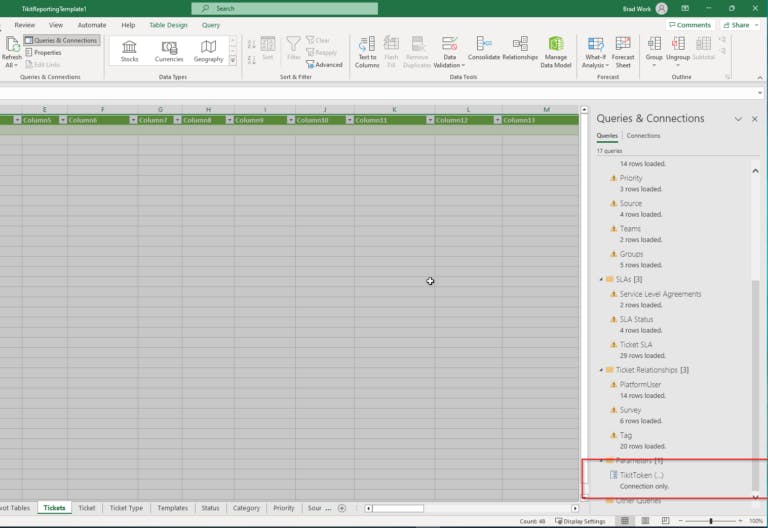The height and width of the screenshot is (528, 768).
Task: Click the Search box in title bar
Action: click(285, 8)
